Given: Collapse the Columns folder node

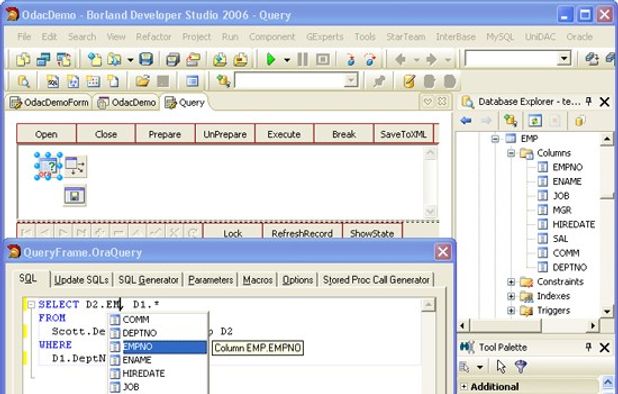Looking at the screenshot, I should coord(511,153).
